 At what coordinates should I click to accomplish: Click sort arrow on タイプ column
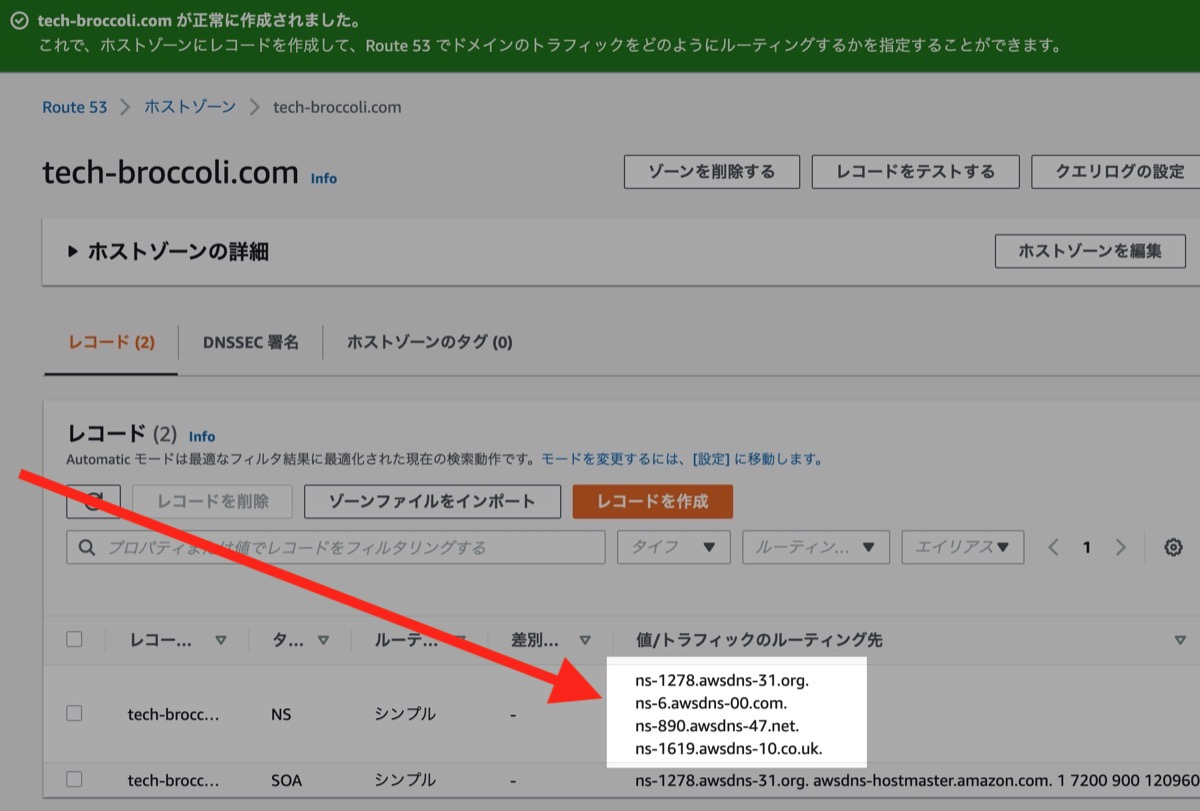click(x=323, y=639)
